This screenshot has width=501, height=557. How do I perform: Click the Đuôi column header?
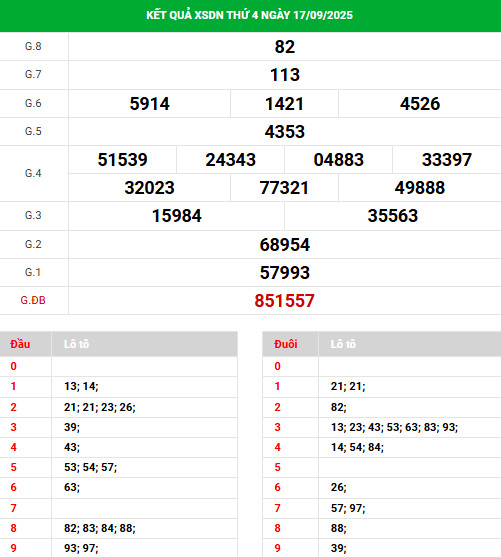click(x=286, y=344)
